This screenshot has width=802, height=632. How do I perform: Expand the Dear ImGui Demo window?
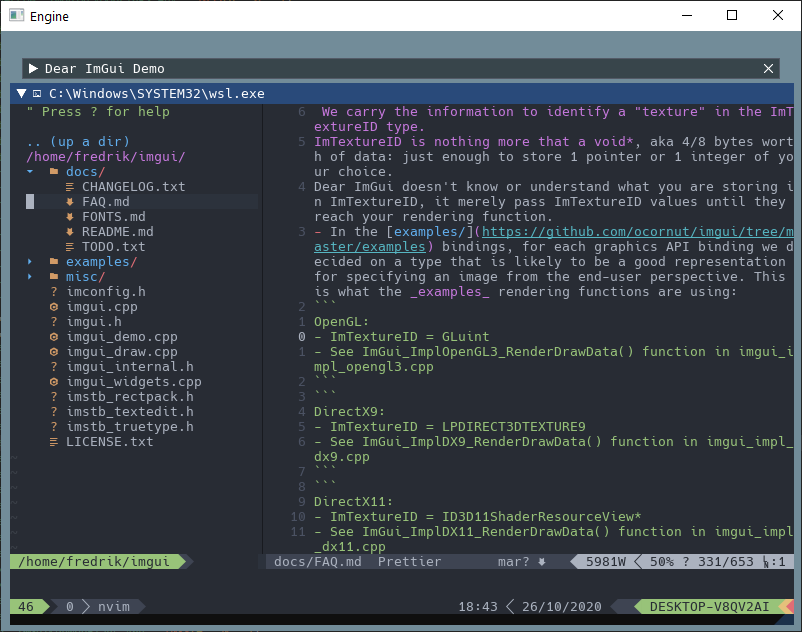pos(33,69)
